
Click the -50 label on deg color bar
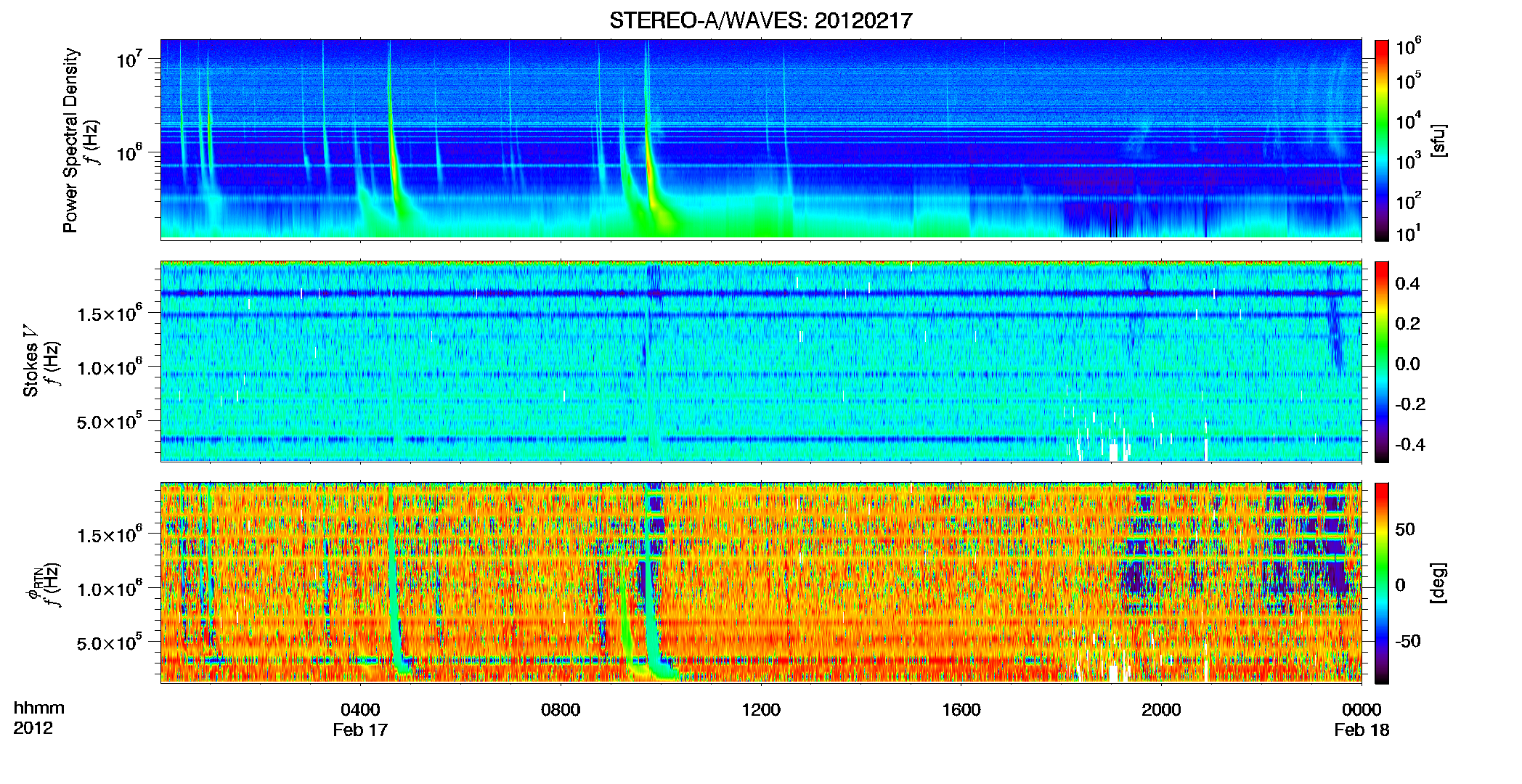[1407, 641]
